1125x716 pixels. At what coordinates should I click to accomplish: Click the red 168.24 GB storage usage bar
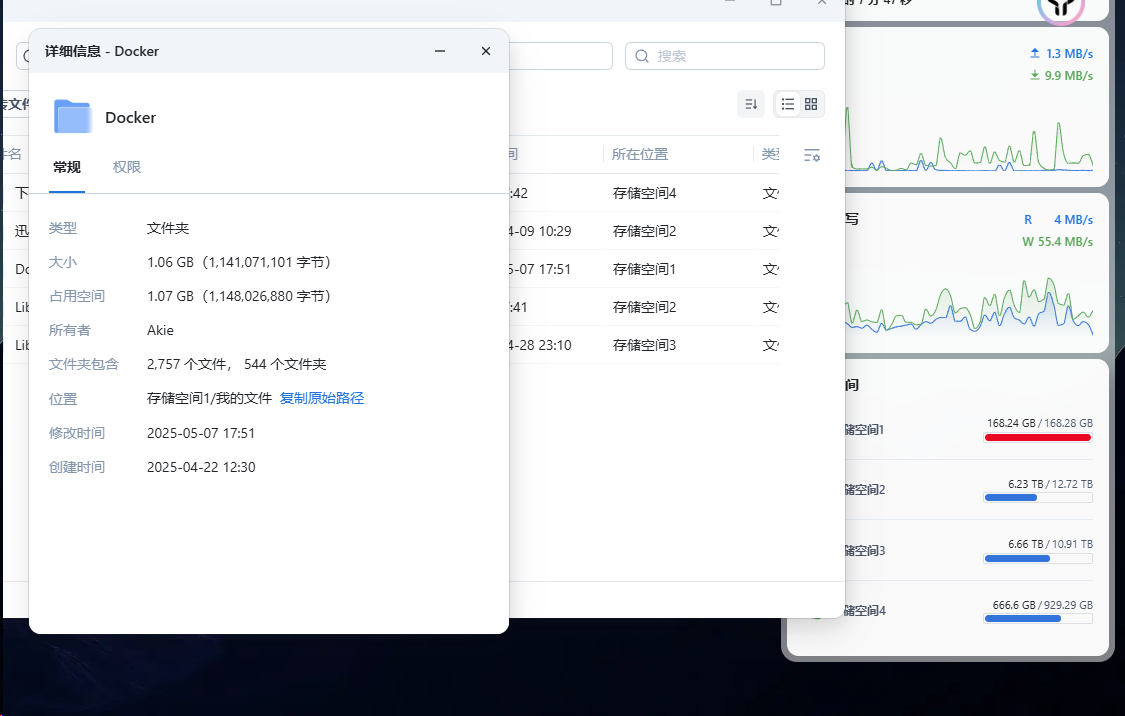coord(1038,438)
